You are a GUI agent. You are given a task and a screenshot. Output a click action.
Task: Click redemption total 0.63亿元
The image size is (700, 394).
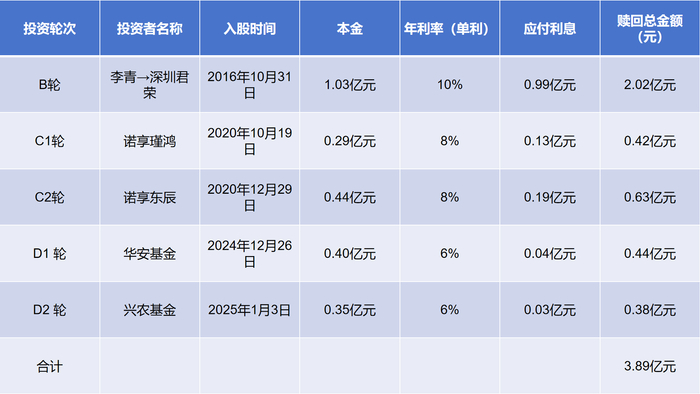click(x=650, y=197)
